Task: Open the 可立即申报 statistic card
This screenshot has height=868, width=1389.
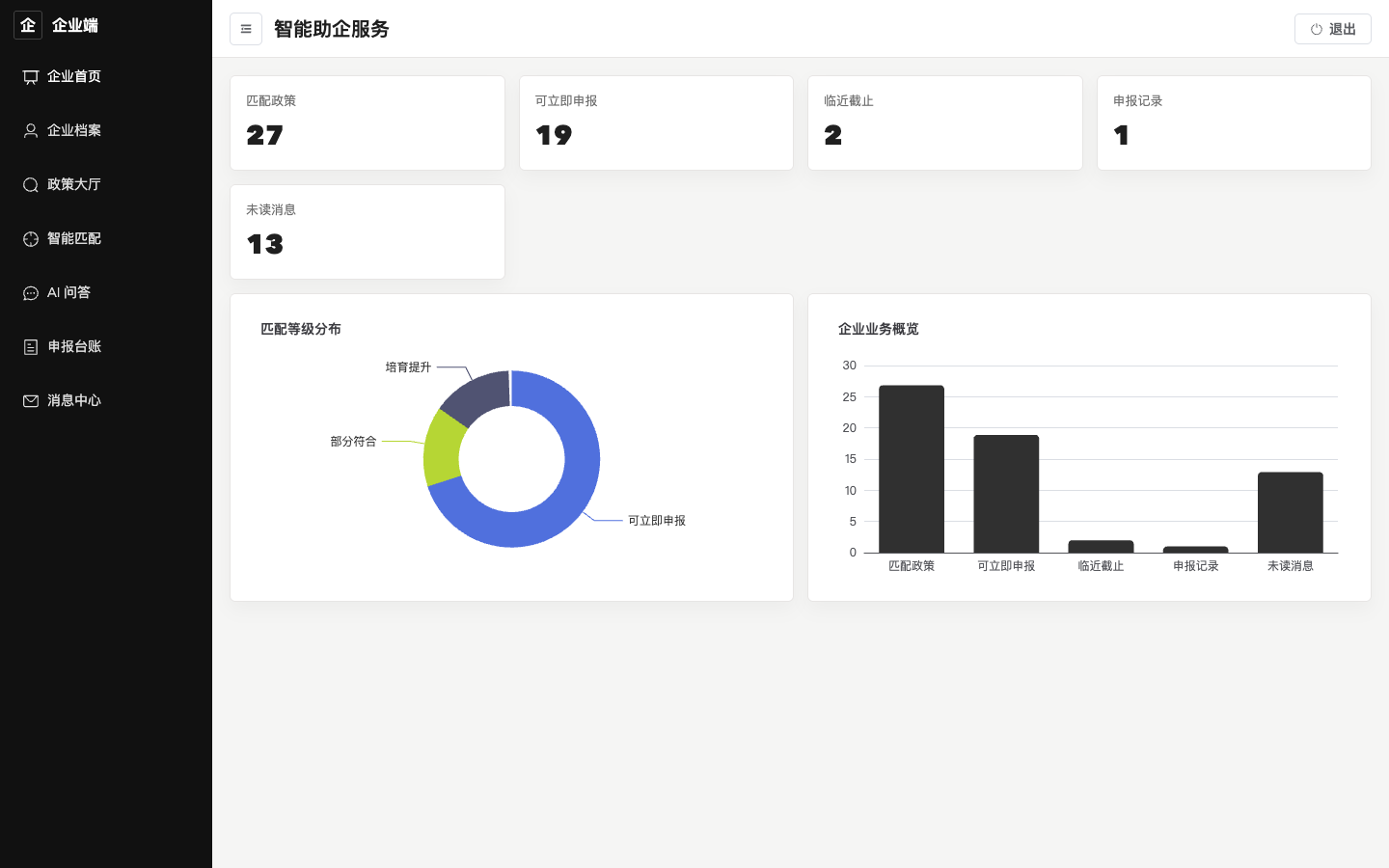Action: click(x=656, y=123)
